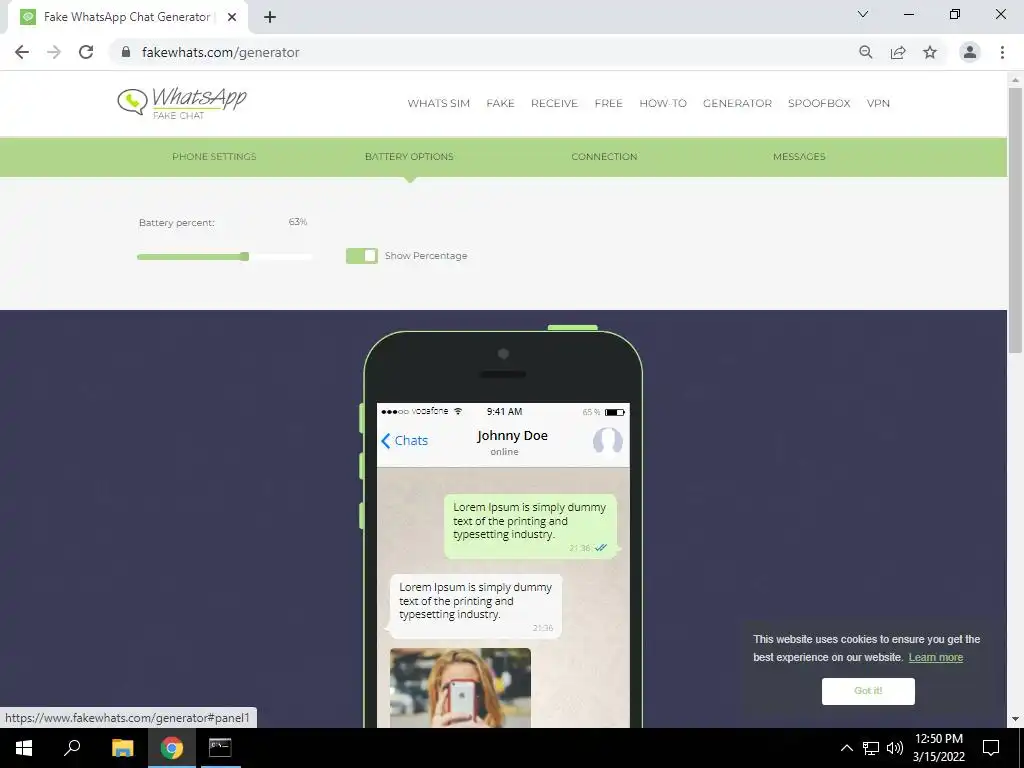Open the Messages tab
The width and height of the screenshot is (1024, 768).
[x=799, y=157]
